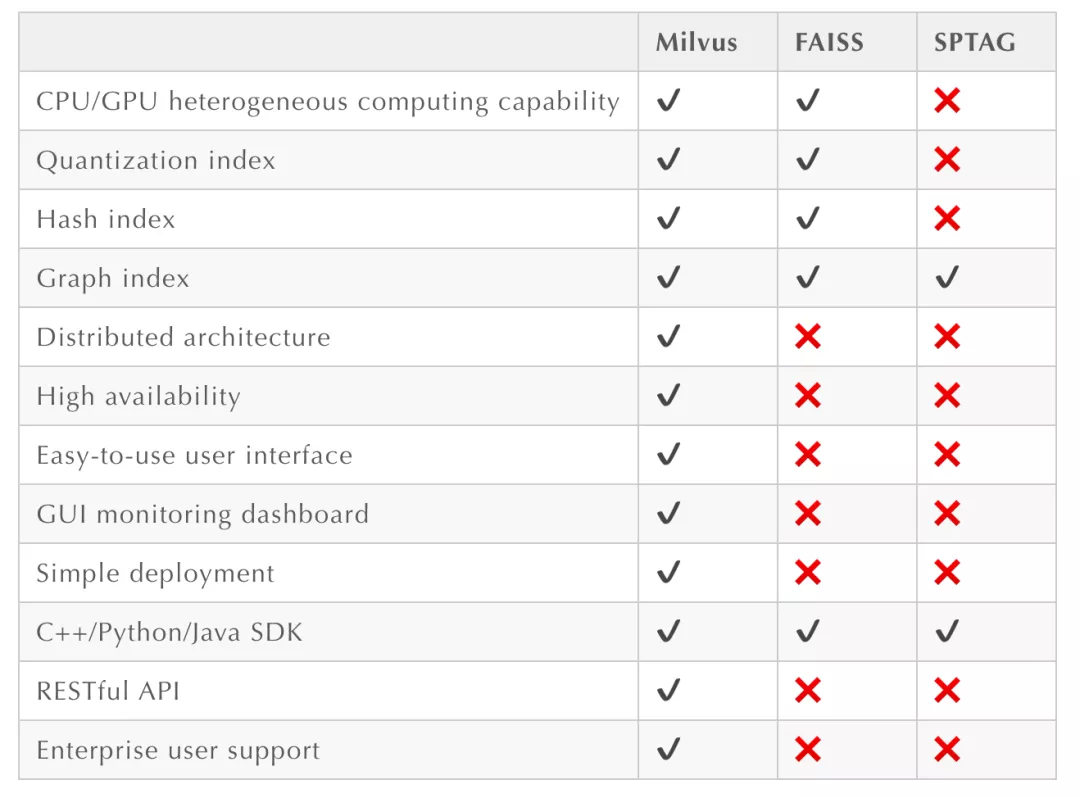Click SPTAG red X for Simple deployment
Screen dimensions: 1080x798
pyautogui.click(x=947, y=573)
